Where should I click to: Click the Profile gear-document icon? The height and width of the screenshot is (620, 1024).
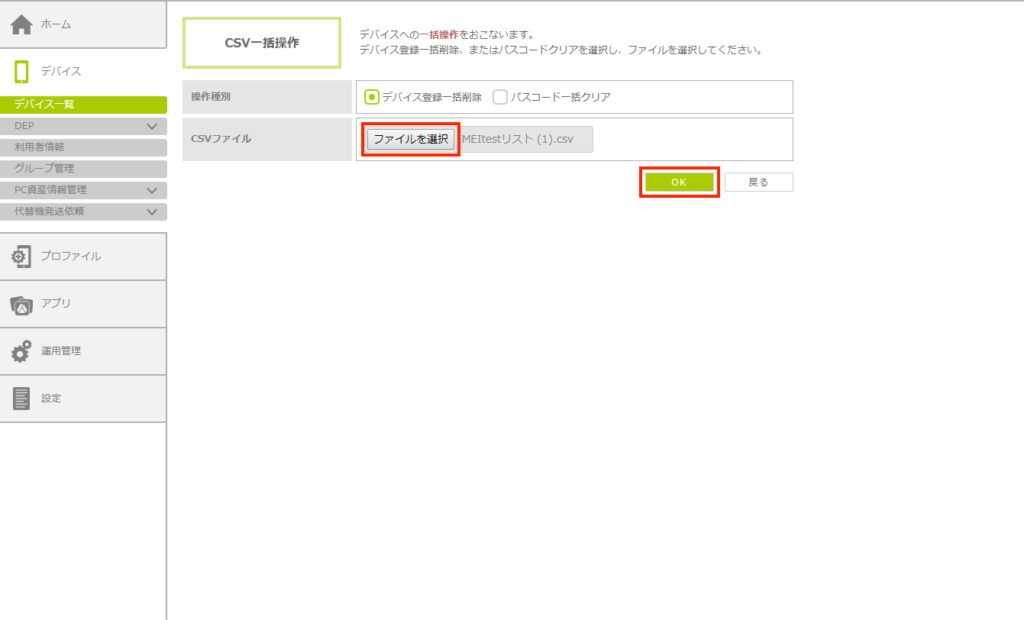click(22, 257)
